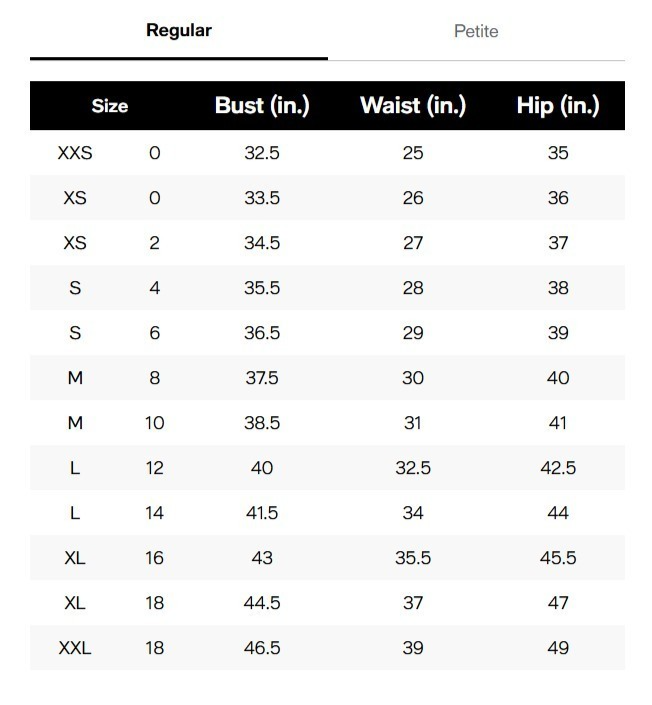Select the Regular tab
The height and width of the screenshot is (705, 652).
tap(179, 30)
